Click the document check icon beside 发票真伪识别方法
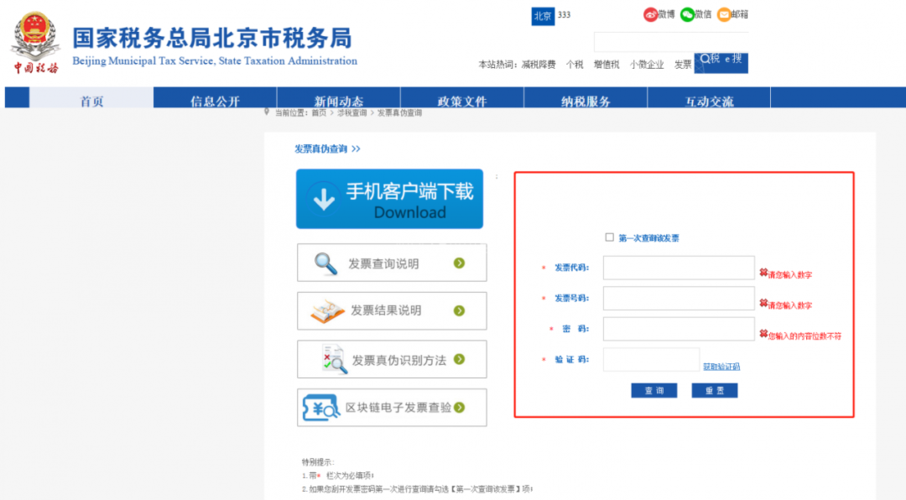906x500 pixels. [335, 360]
